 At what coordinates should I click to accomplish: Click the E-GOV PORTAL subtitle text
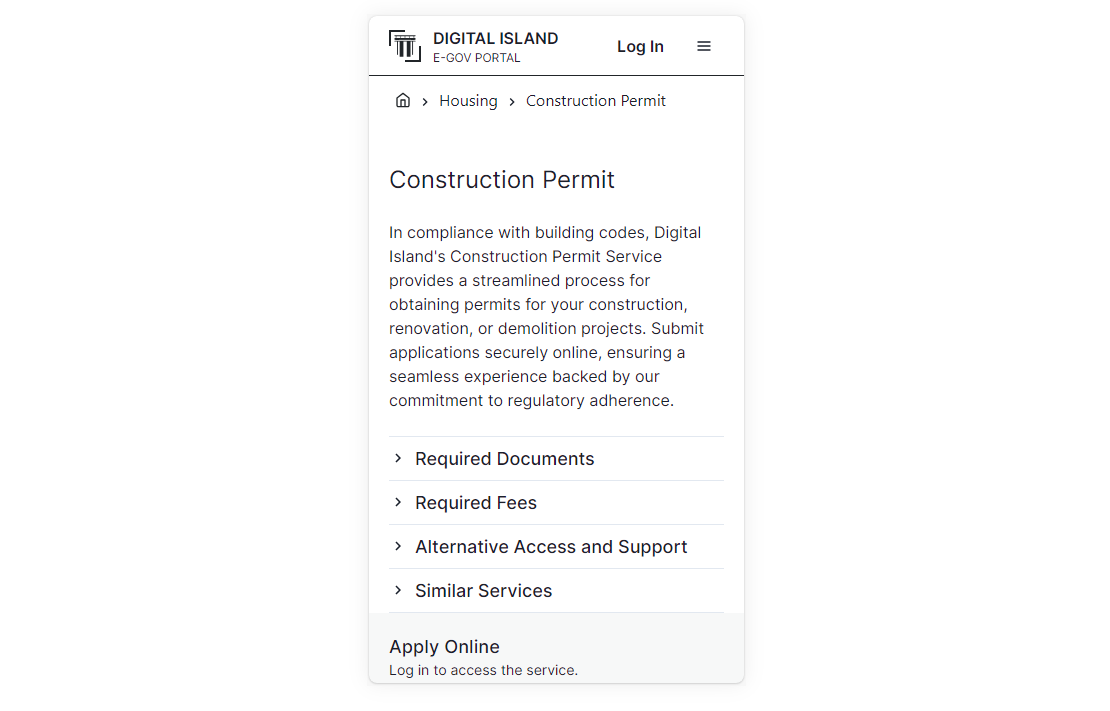point(476,58)
